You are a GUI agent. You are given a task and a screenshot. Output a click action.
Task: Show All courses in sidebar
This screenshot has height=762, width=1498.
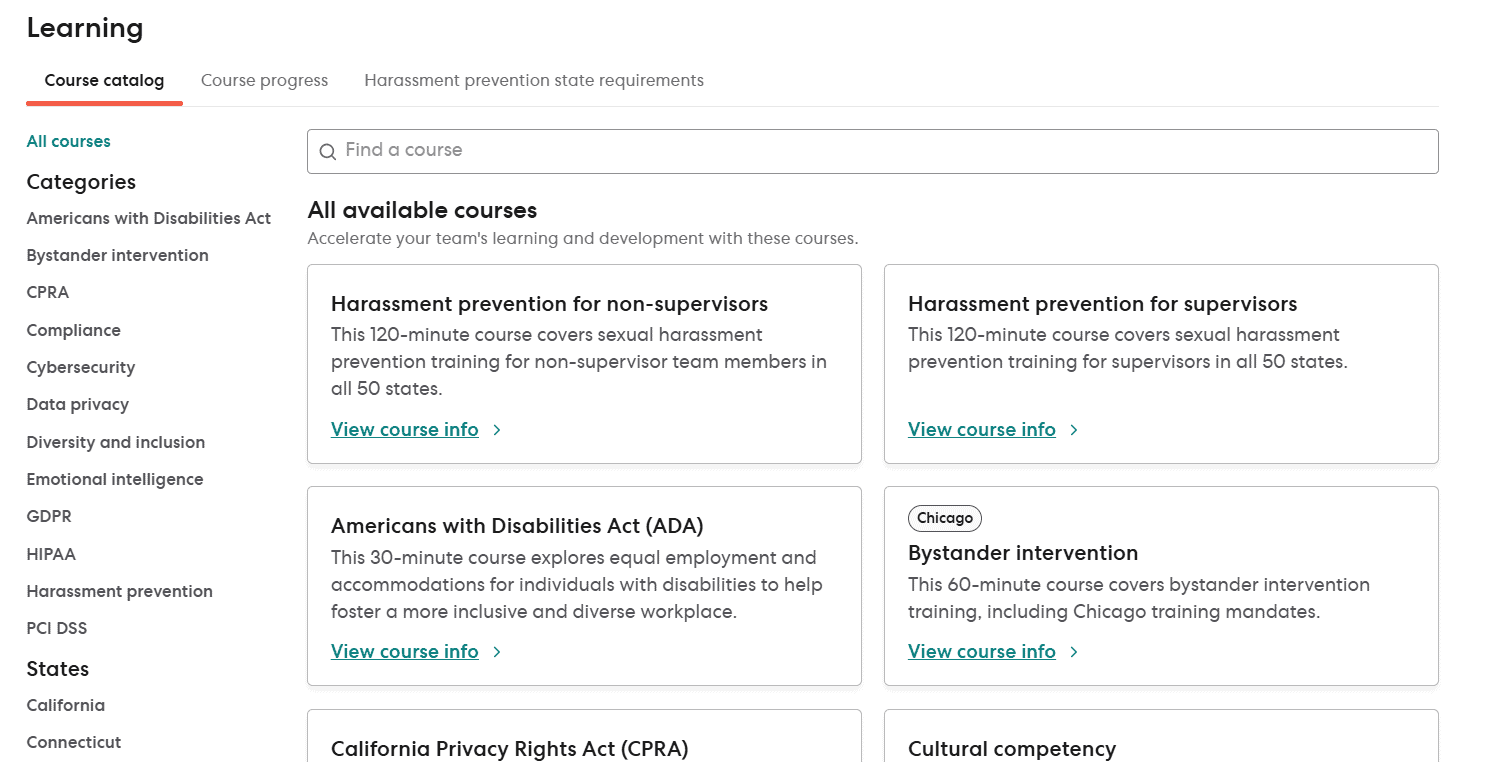(x=68, y=142)
